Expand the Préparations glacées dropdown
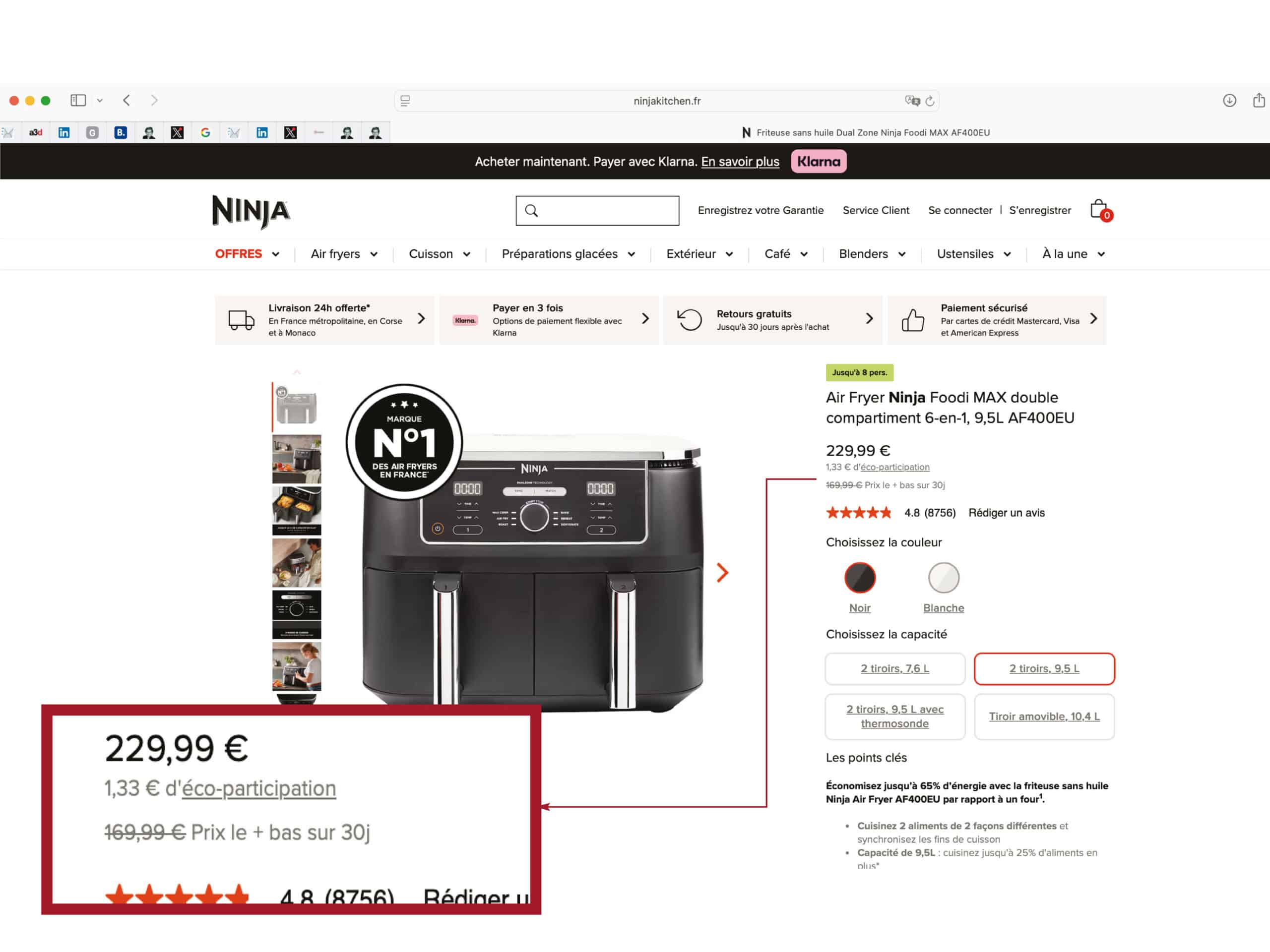 [568, 254]
